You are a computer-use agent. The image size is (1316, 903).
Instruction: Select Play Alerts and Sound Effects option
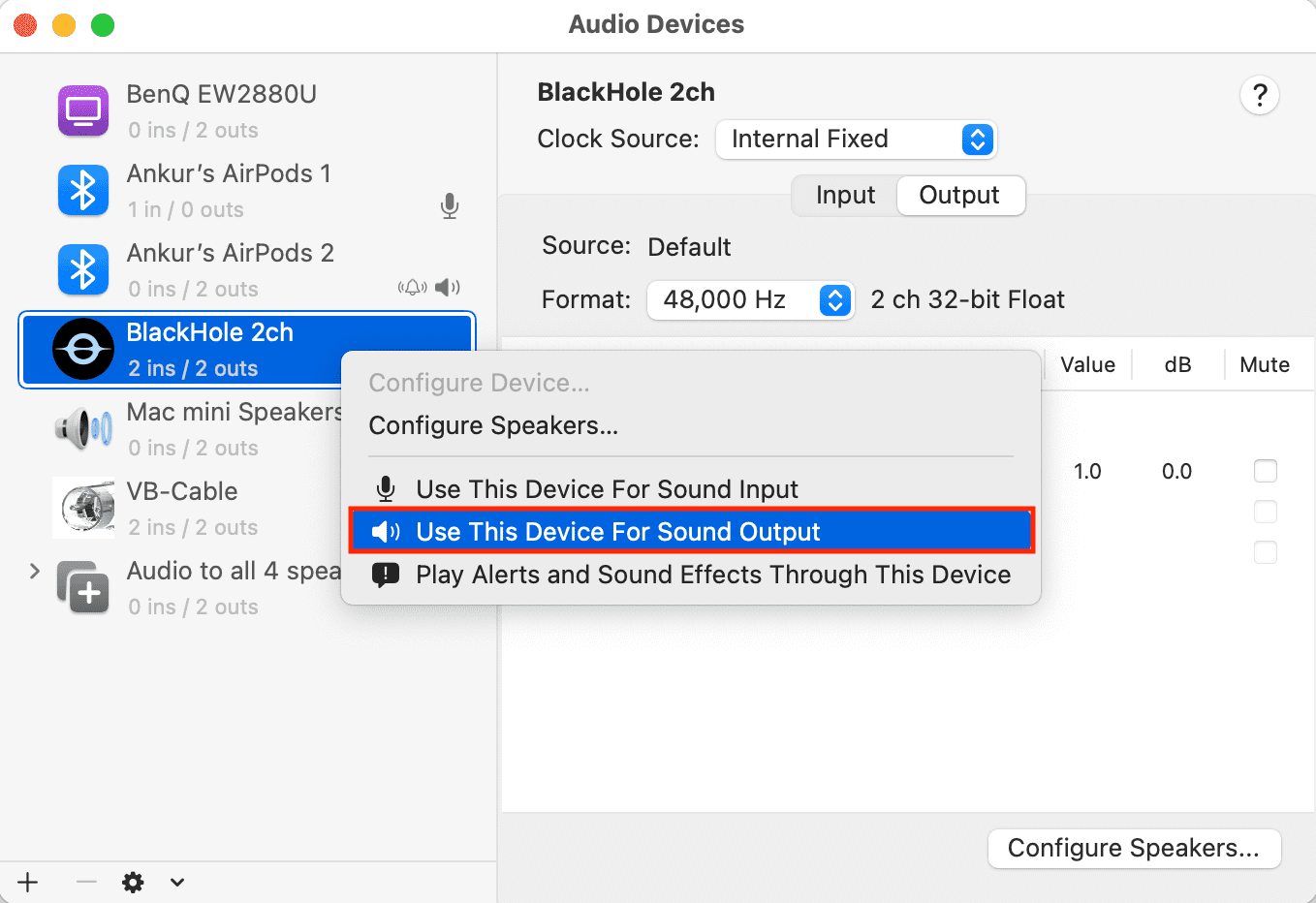691,575
